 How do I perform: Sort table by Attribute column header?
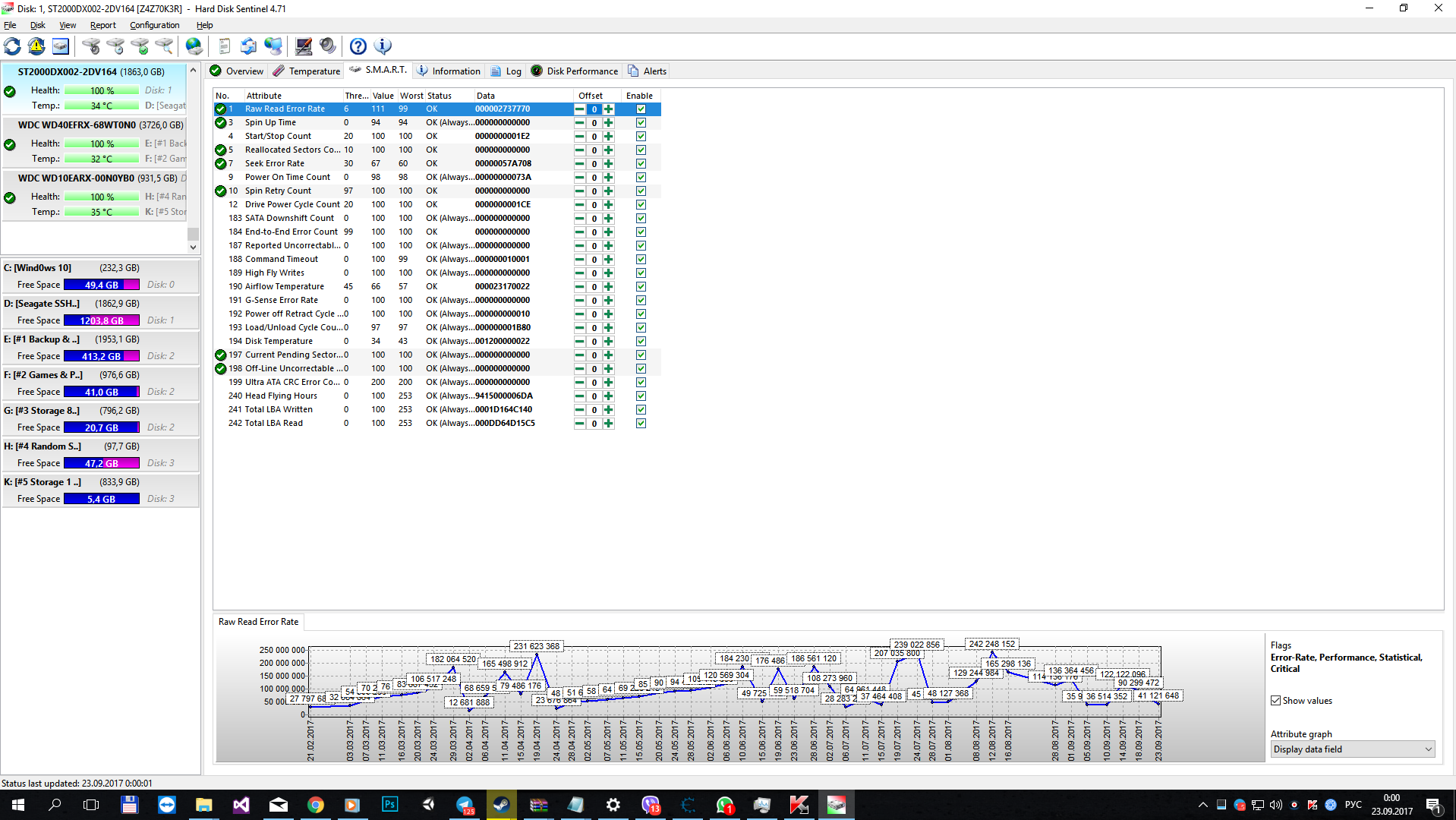(263, 96)
